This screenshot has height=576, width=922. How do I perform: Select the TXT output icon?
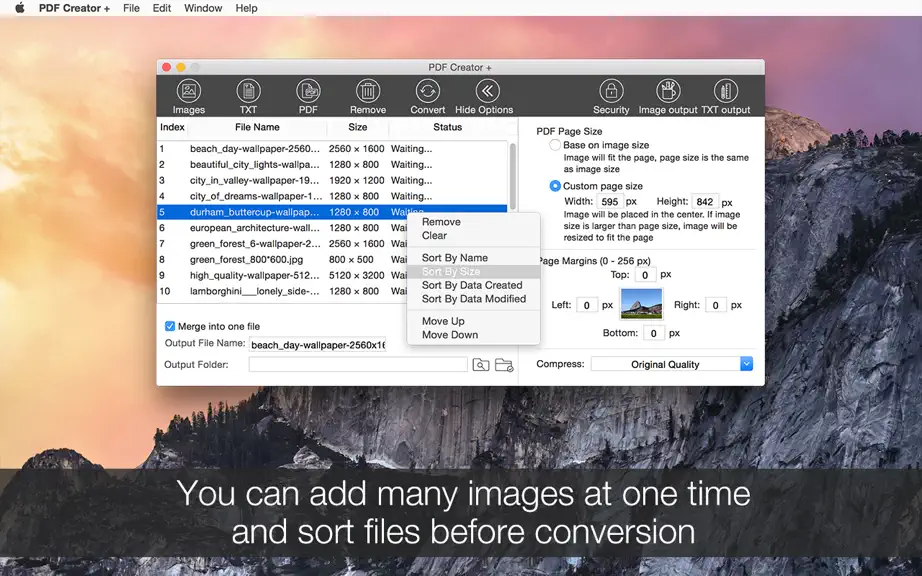[x=726, y=91]
